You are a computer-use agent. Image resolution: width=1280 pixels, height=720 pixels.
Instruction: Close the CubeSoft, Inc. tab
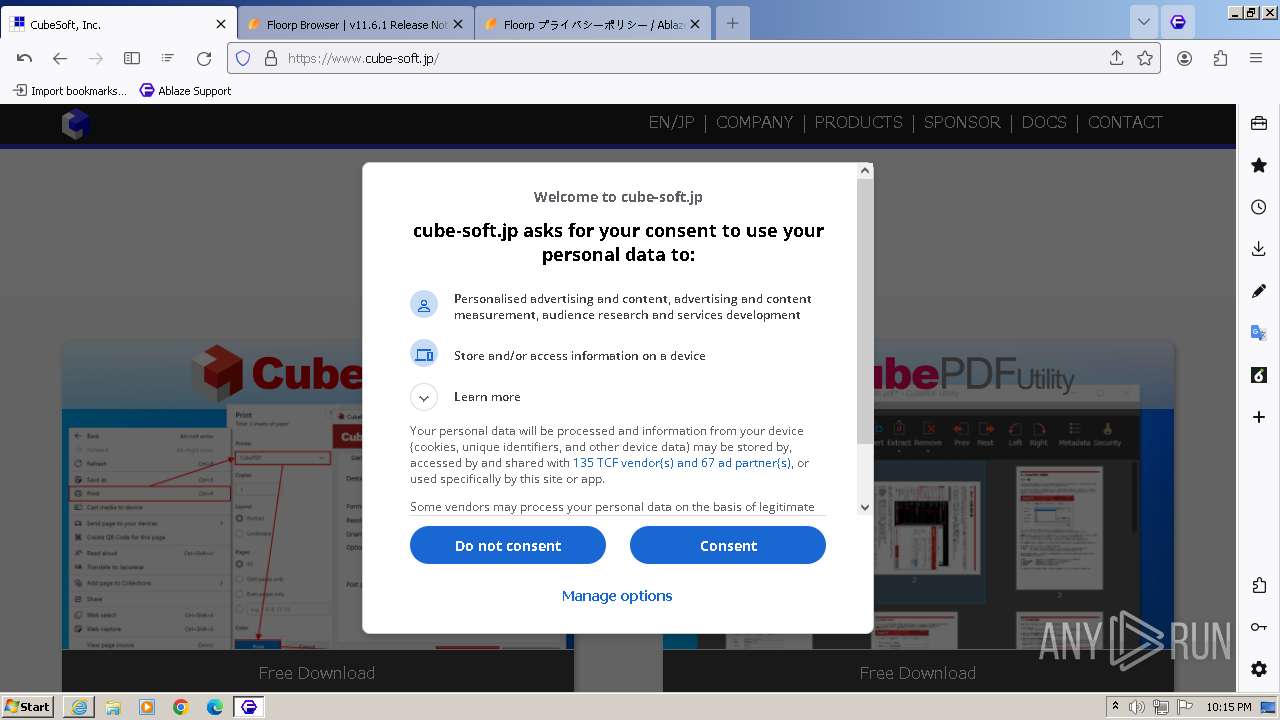click(x=221, y=24)
